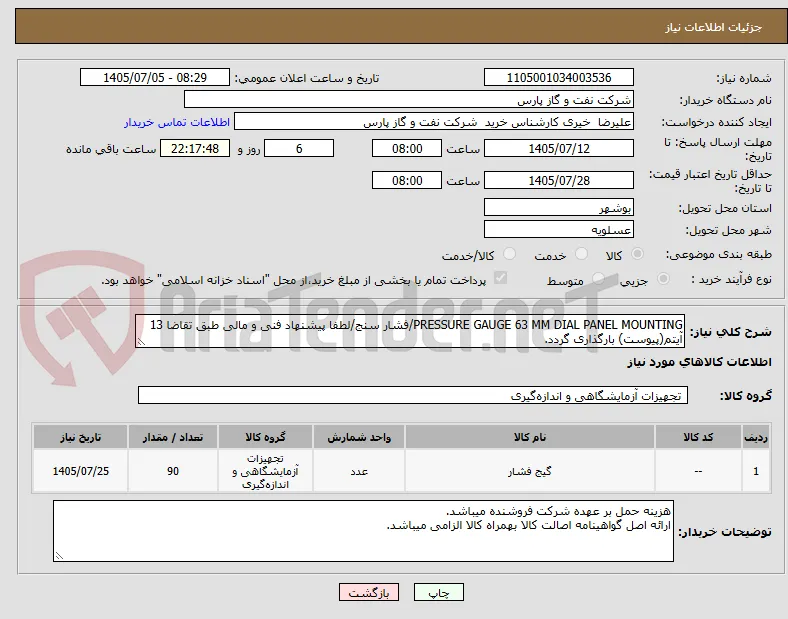Click the need date cell 1405/07/25

[x=80, y=471]
